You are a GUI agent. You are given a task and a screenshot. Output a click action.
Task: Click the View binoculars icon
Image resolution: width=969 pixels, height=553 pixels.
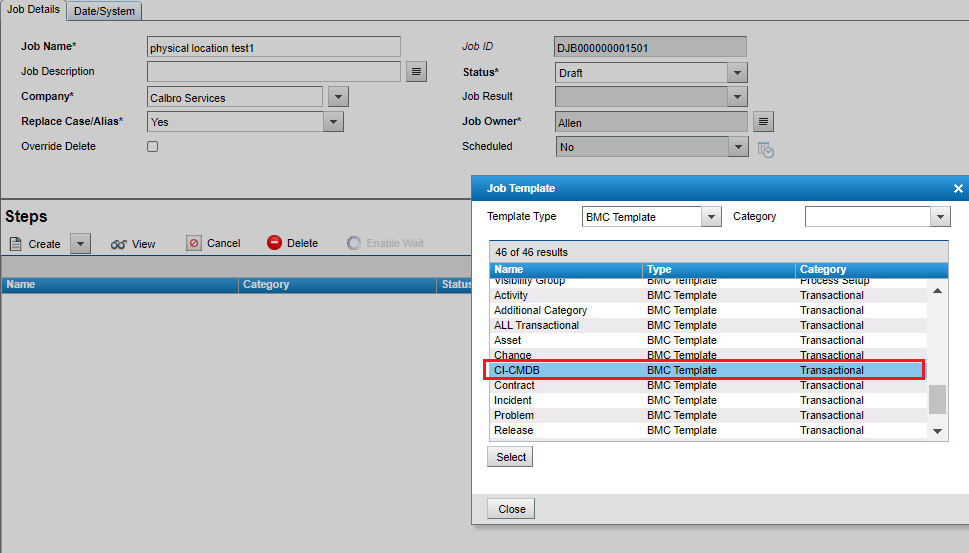119,244
